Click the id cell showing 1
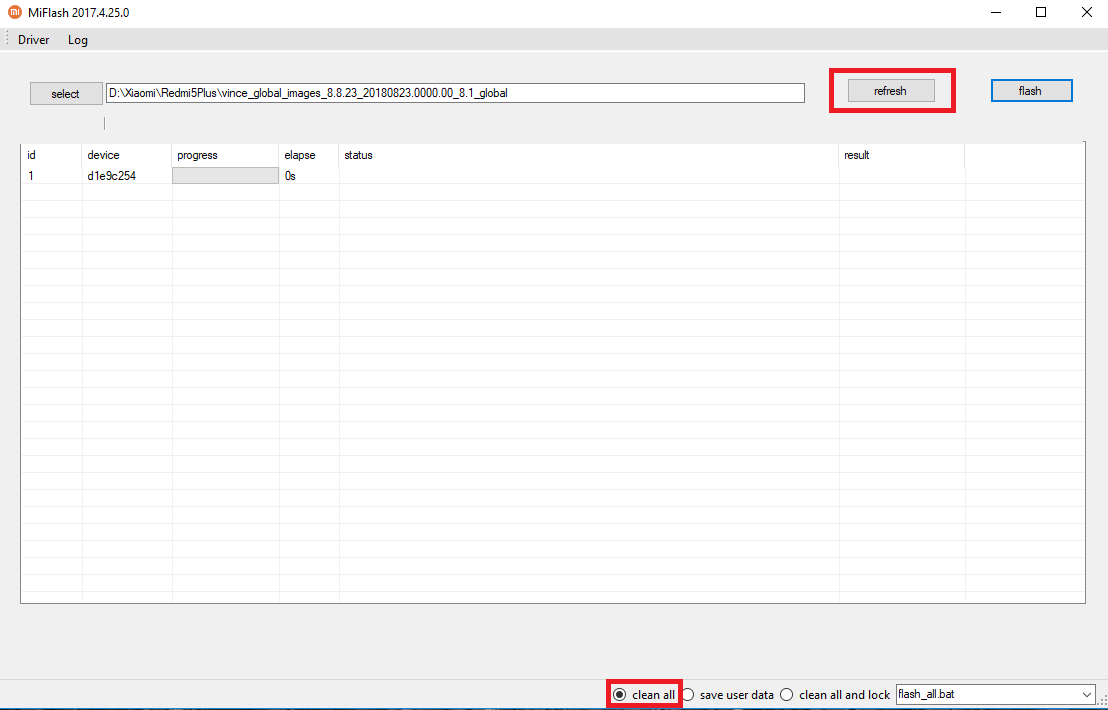The height and width of the screenshot is (710, 1108). (x=31, y=176)
